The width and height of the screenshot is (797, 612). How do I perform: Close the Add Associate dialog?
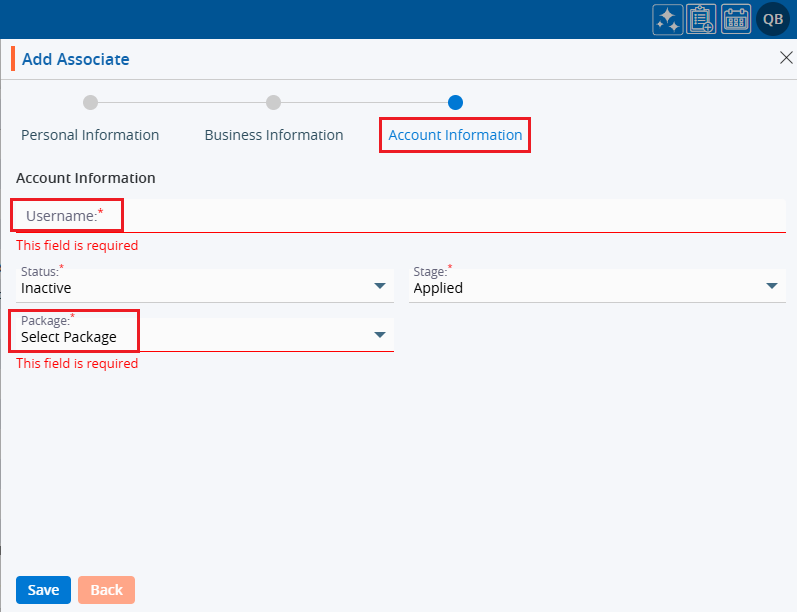785,58
